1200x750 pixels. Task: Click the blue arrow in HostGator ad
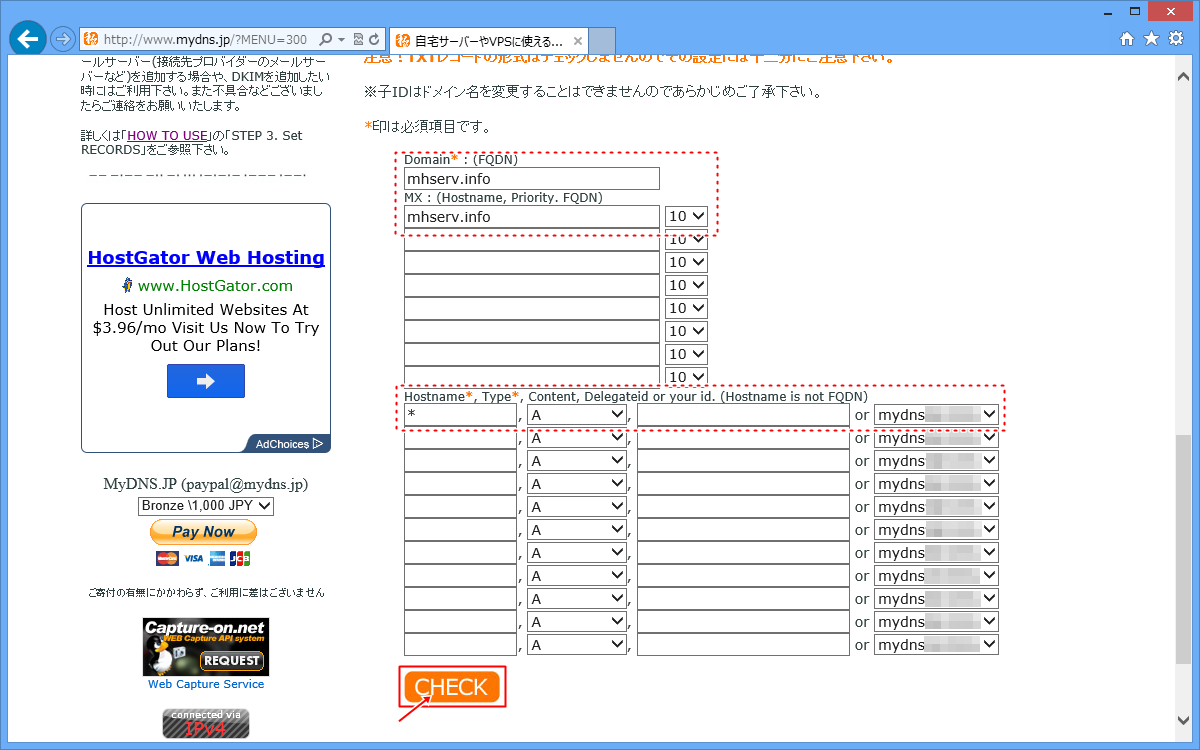205,381
